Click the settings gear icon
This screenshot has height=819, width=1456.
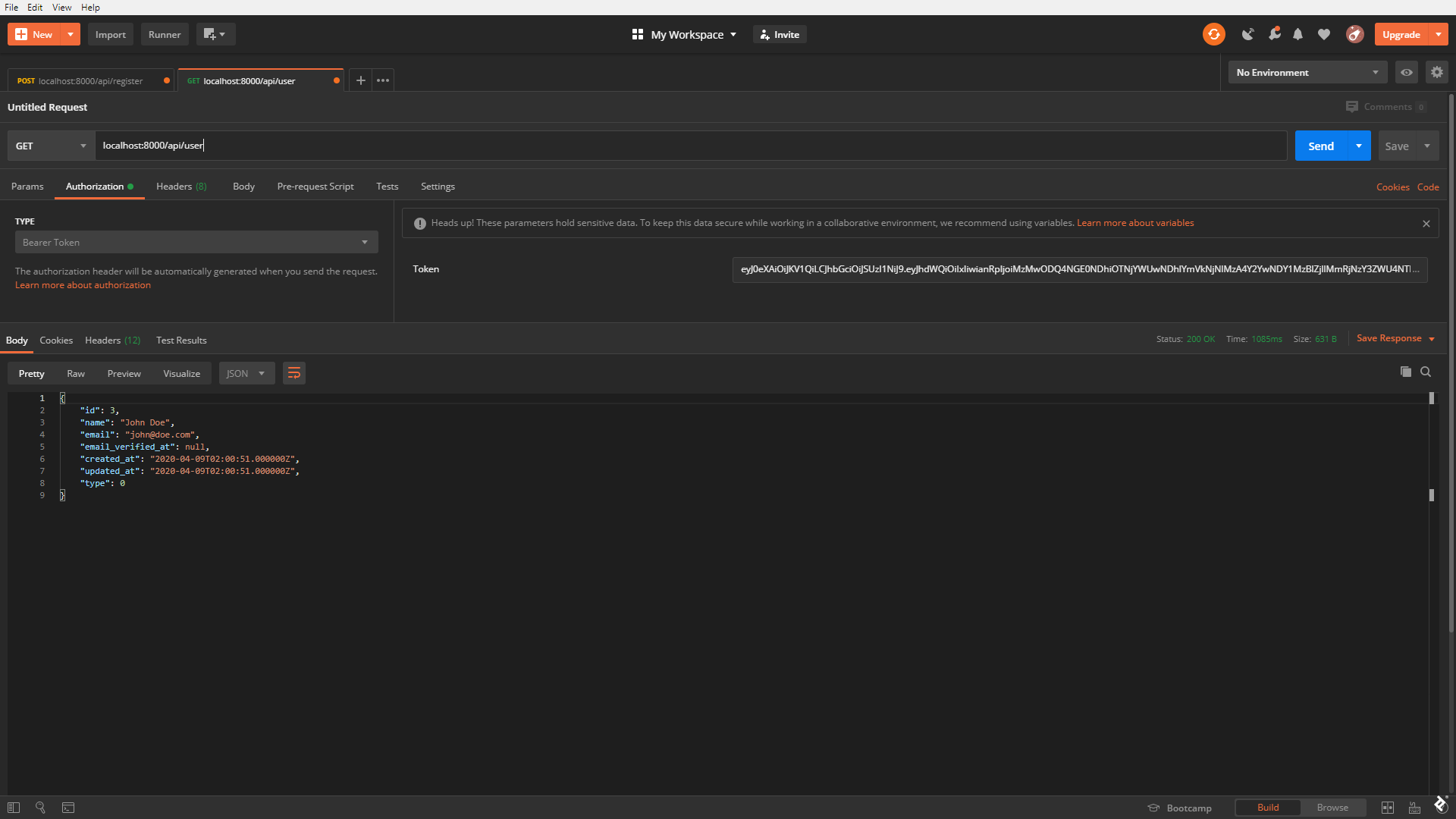coord(1437,72)
